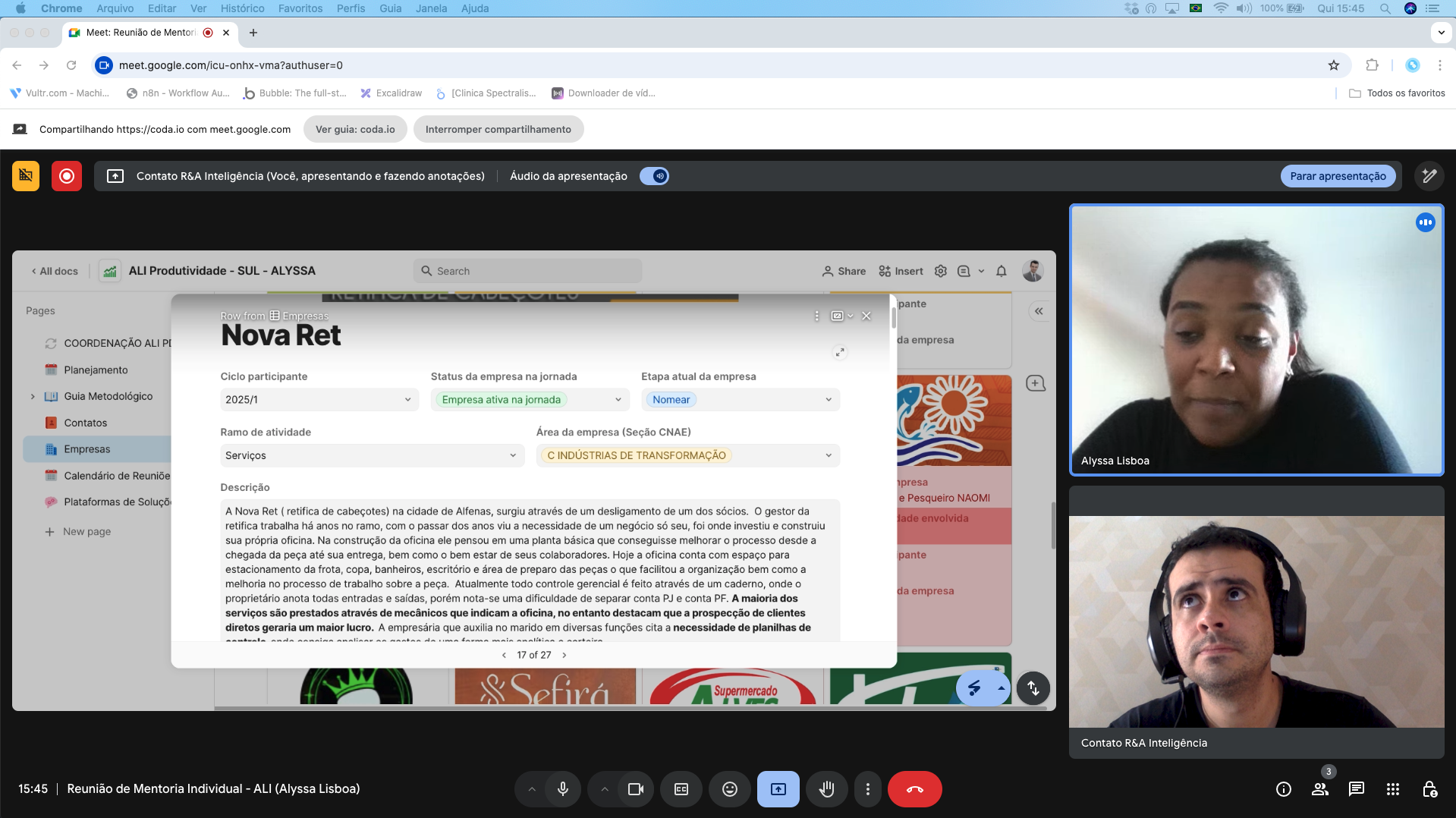Show the participants panel

click(1320, 789)
